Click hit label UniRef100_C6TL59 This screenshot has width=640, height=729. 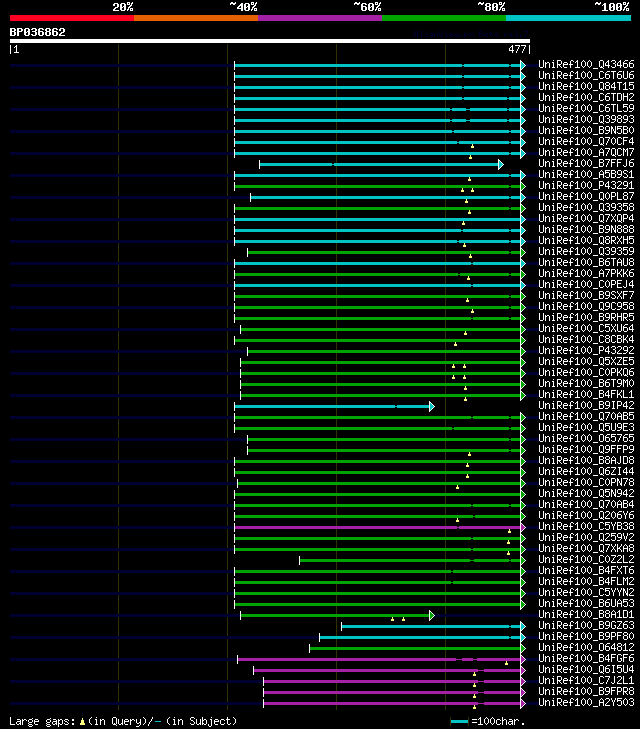(x=586, y=109)
